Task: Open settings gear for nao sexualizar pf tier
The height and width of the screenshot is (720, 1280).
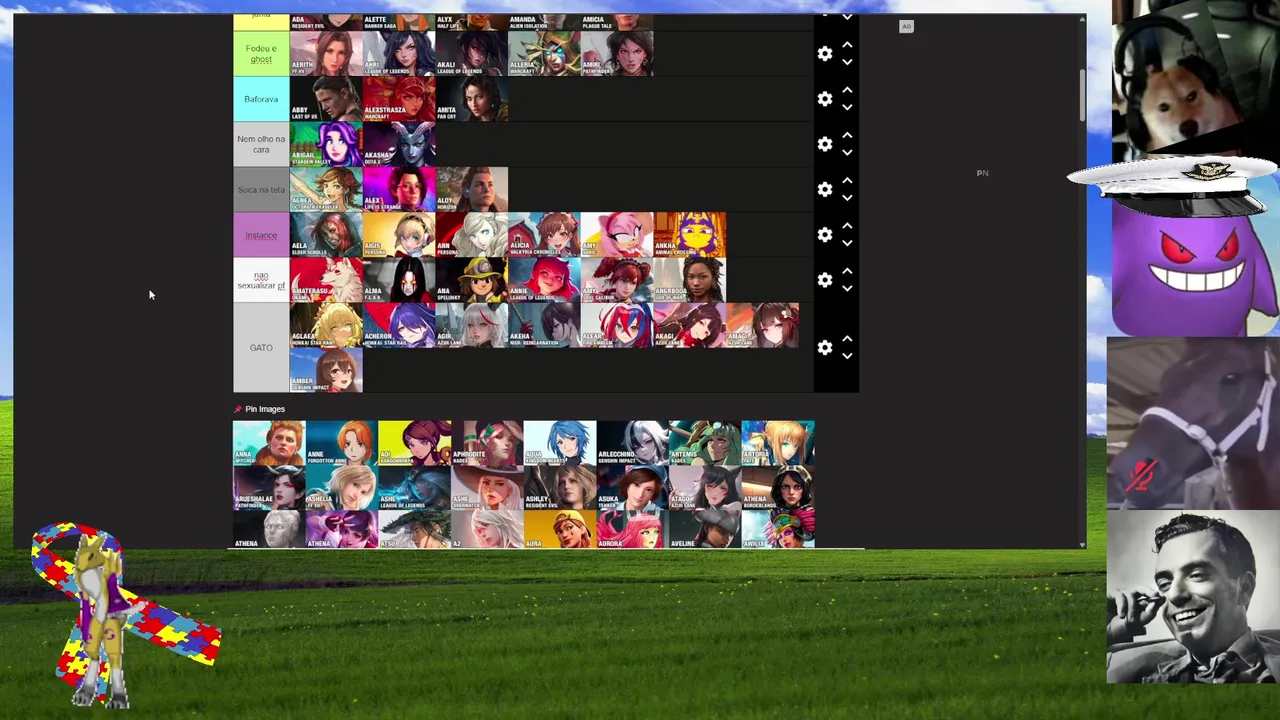Action: pos(825,280)
